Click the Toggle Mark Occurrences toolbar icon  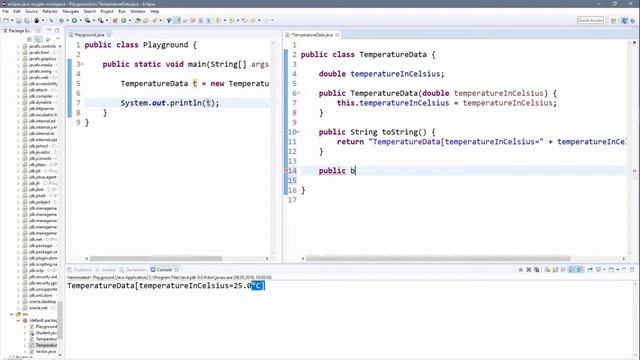[177, 20]
